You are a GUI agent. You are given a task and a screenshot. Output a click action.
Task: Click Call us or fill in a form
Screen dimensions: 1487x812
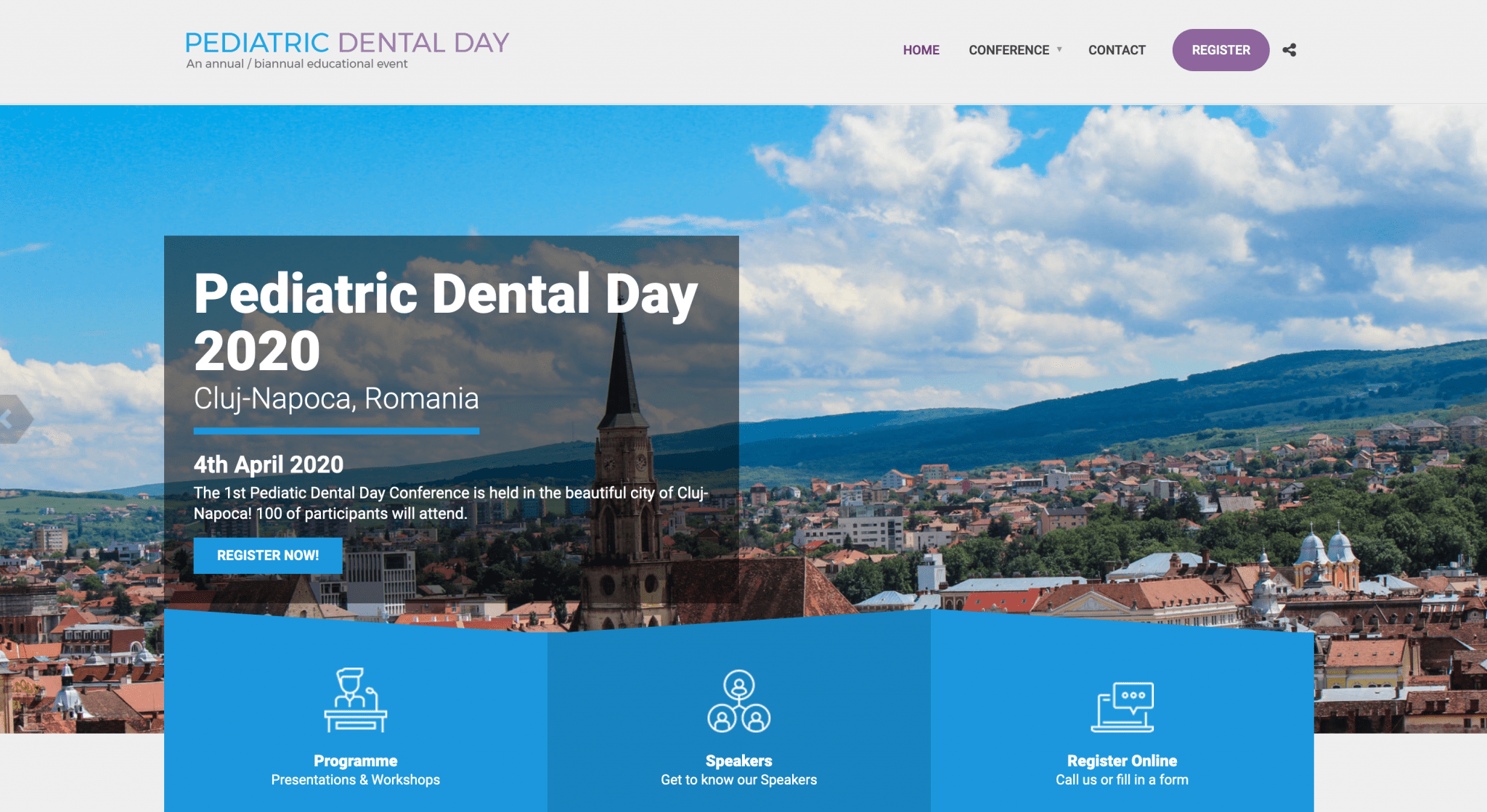click(x=1122, y=780)
